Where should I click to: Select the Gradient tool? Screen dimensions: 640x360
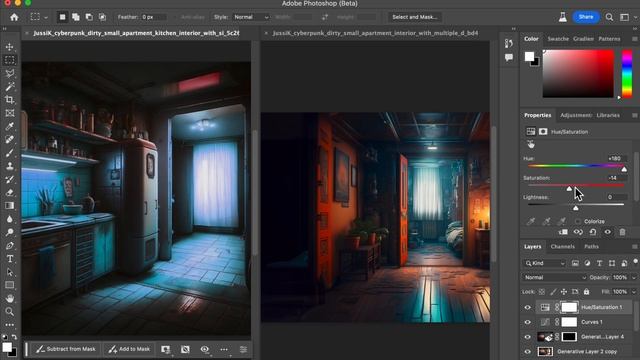(x=10, y=205)
